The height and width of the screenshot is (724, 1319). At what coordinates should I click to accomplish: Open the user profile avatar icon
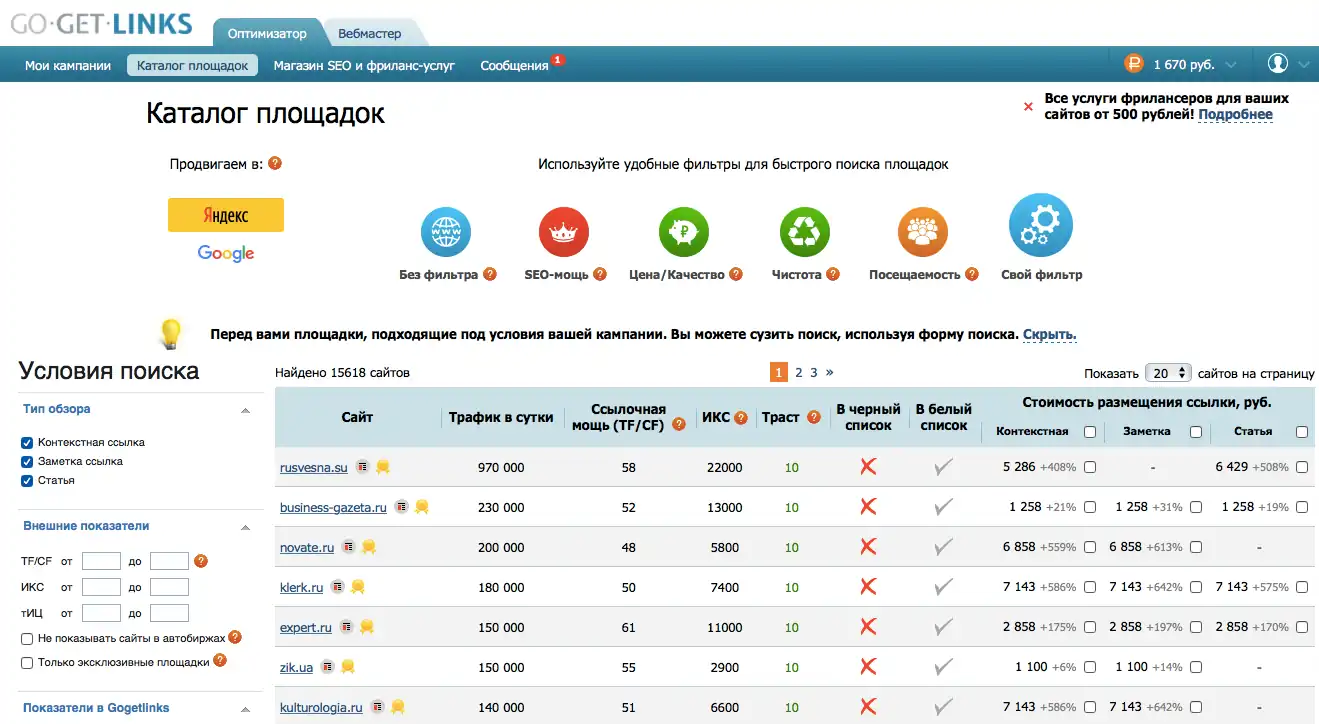pyautogui.click(x=1278, y=63)
